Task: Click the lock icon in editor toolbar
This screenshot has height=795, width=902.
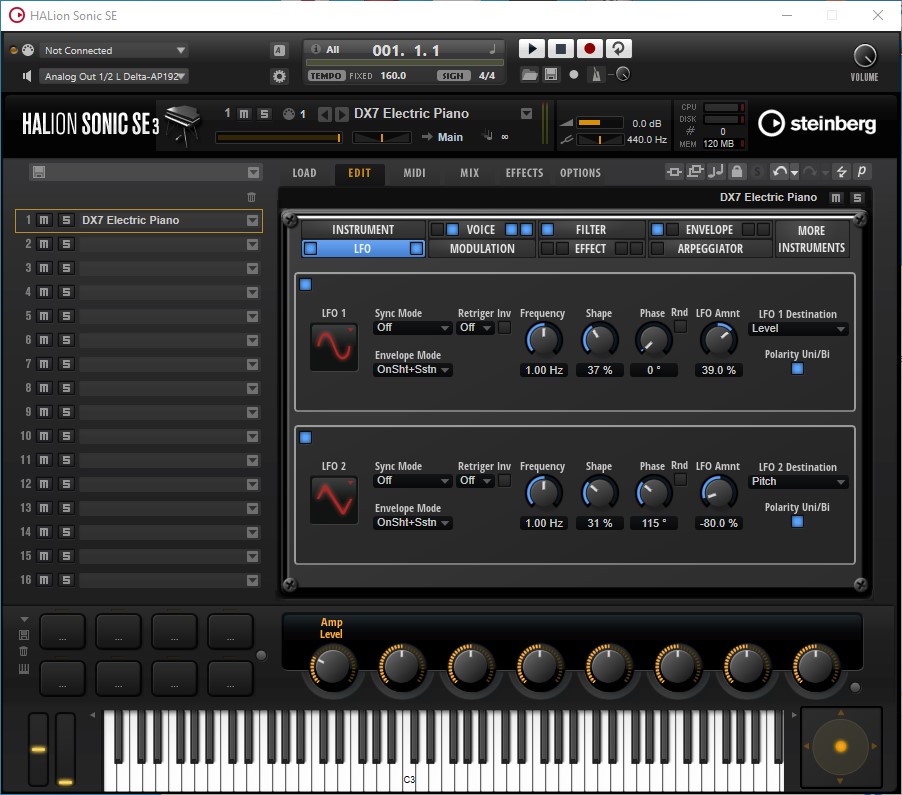Action: click(737, 171)
